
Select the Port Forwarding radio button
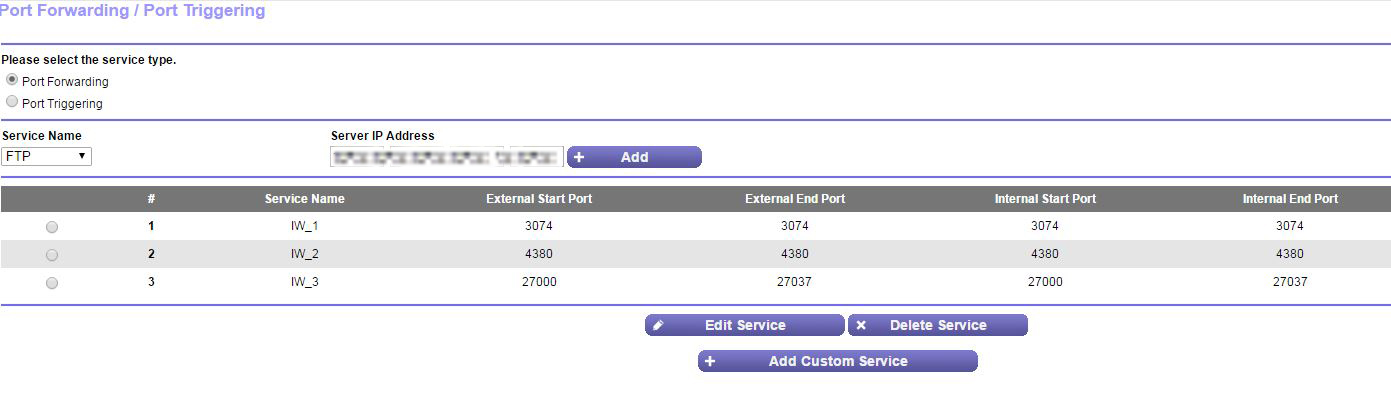click(x=12, y=80)
